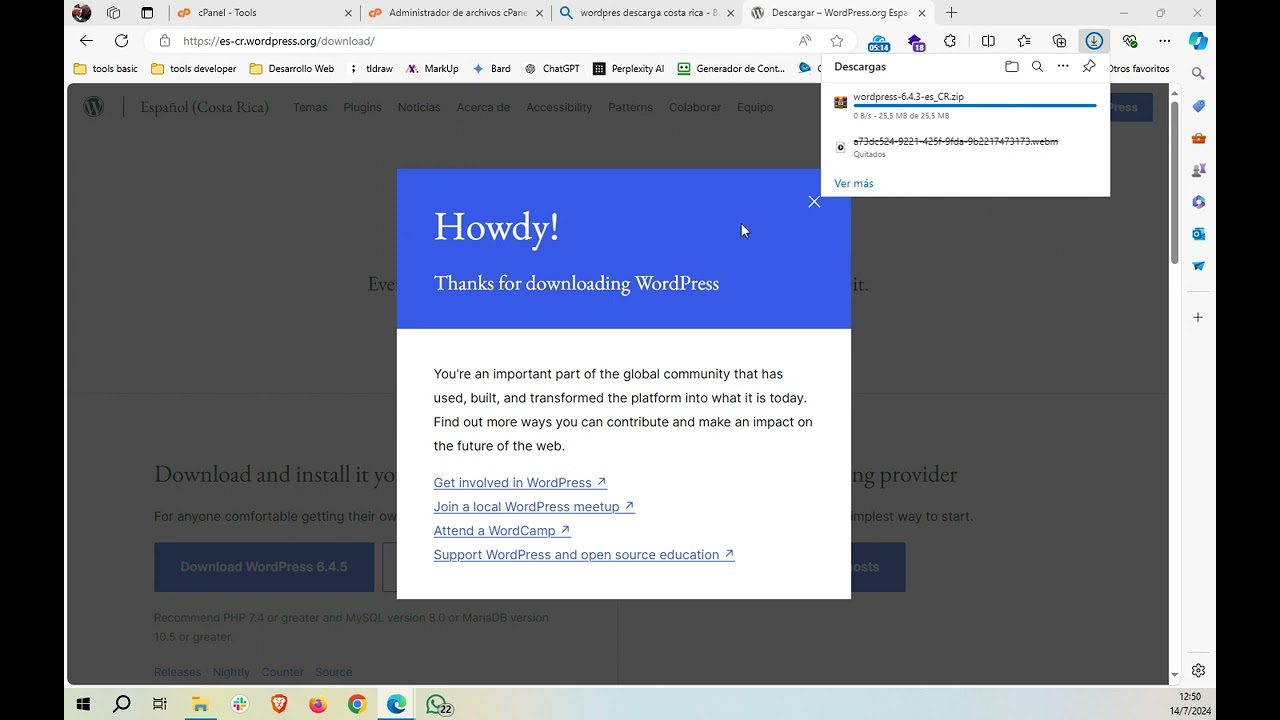
Task: Open Edge settings and more menu
Action: pyautogui.click(x=1165, y=41)
